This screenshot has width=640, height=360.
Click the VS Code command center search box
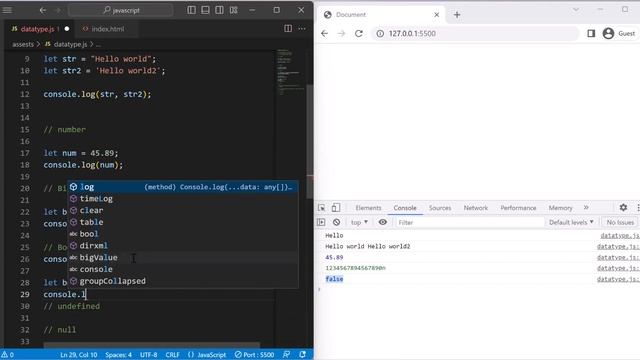(x=121, y=10)
